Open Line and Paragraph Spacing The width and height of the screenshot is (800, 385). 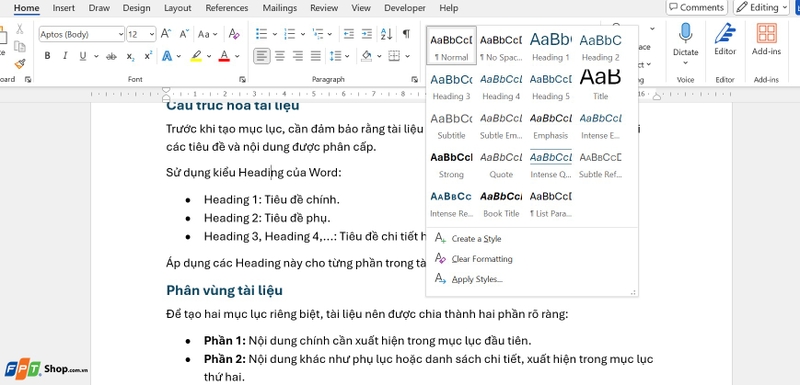[x=335, y=56]
